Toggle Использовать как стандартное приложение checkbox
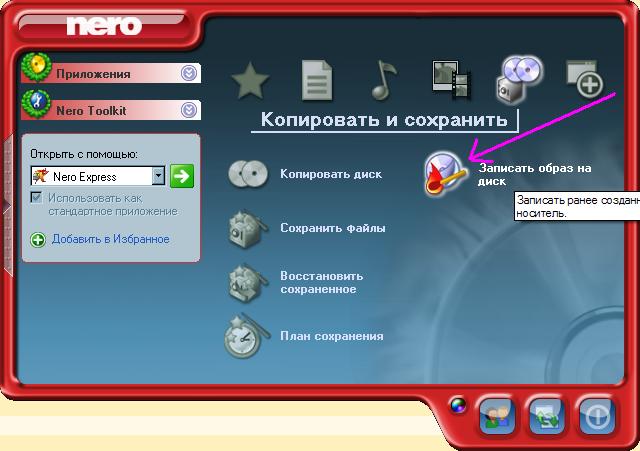 [x=36, y=198]
